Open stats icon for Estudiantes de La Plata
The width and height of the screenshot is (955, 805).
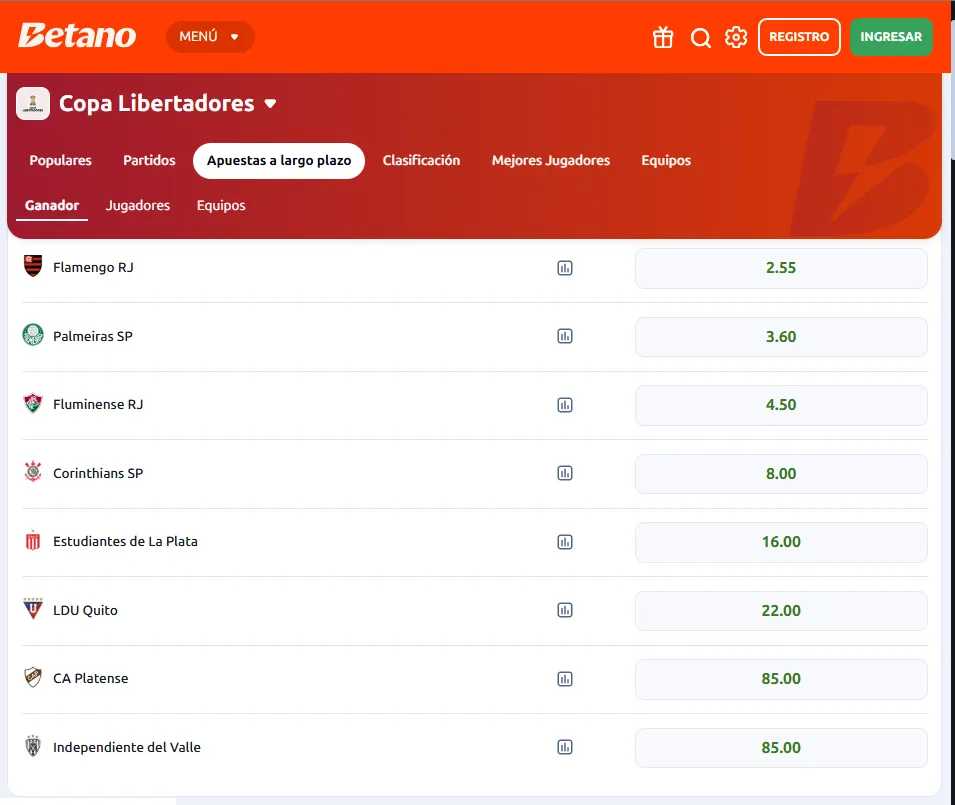[x=565, y=542]
